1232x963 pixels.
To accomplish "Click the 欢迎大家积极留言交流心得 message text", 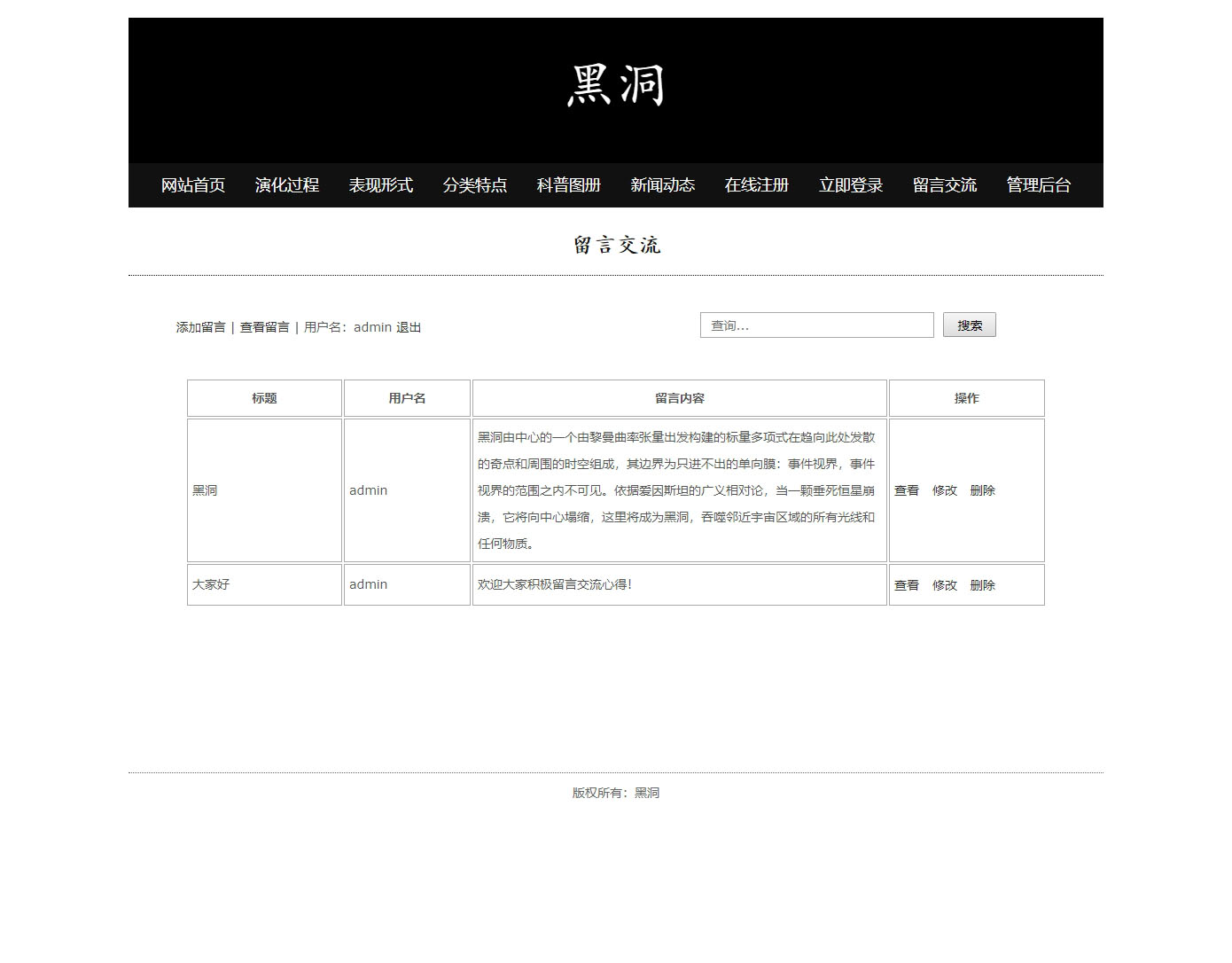I will [555, 584].
